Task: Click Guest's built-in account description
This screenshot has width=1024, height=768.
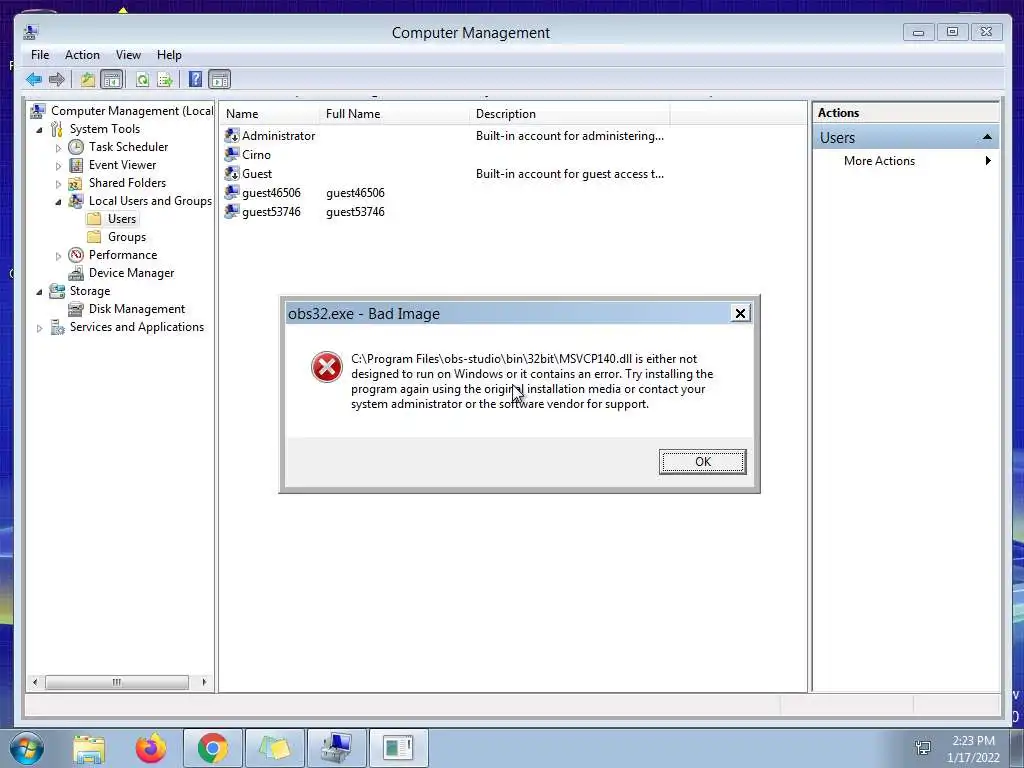Action: (569, 174)
